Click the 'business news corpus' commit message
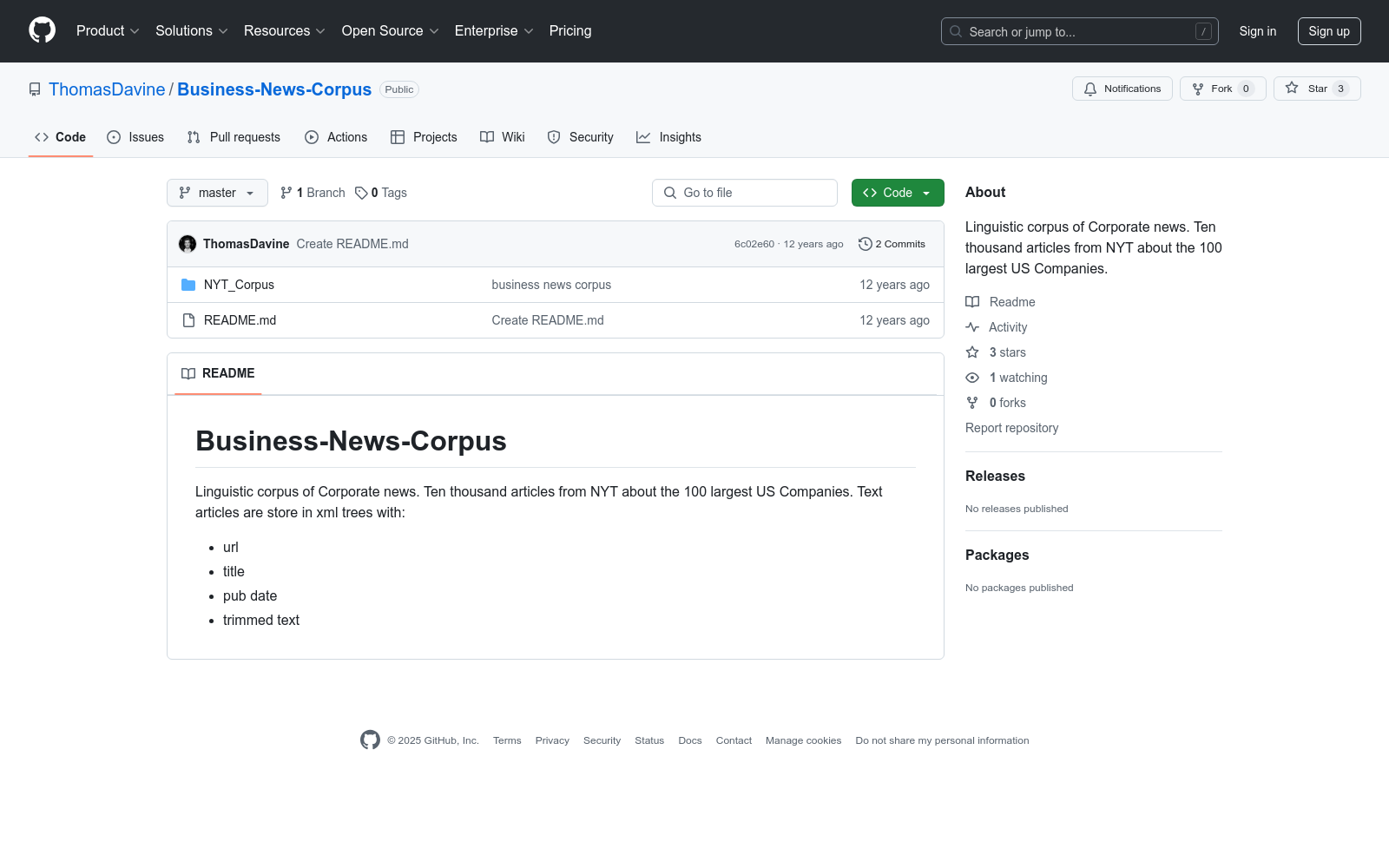Viewport: 1389px width, 868px height. pyautogui.click(x=551, y=285)
